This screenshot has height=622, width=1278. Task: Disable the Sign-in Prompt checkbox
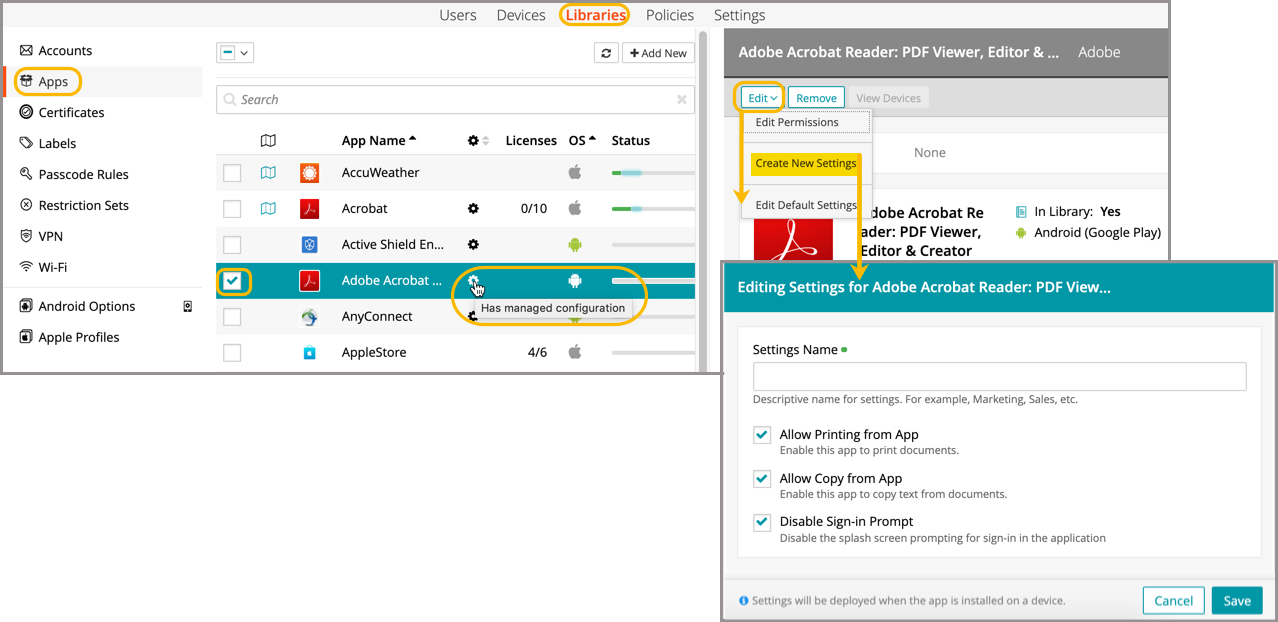click(x=763, y=522)
